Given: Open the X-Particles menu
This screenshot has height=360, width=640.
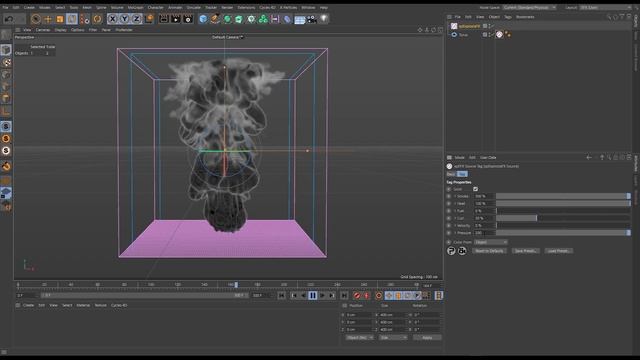Looking at the screenshot, I should [289, 7].
